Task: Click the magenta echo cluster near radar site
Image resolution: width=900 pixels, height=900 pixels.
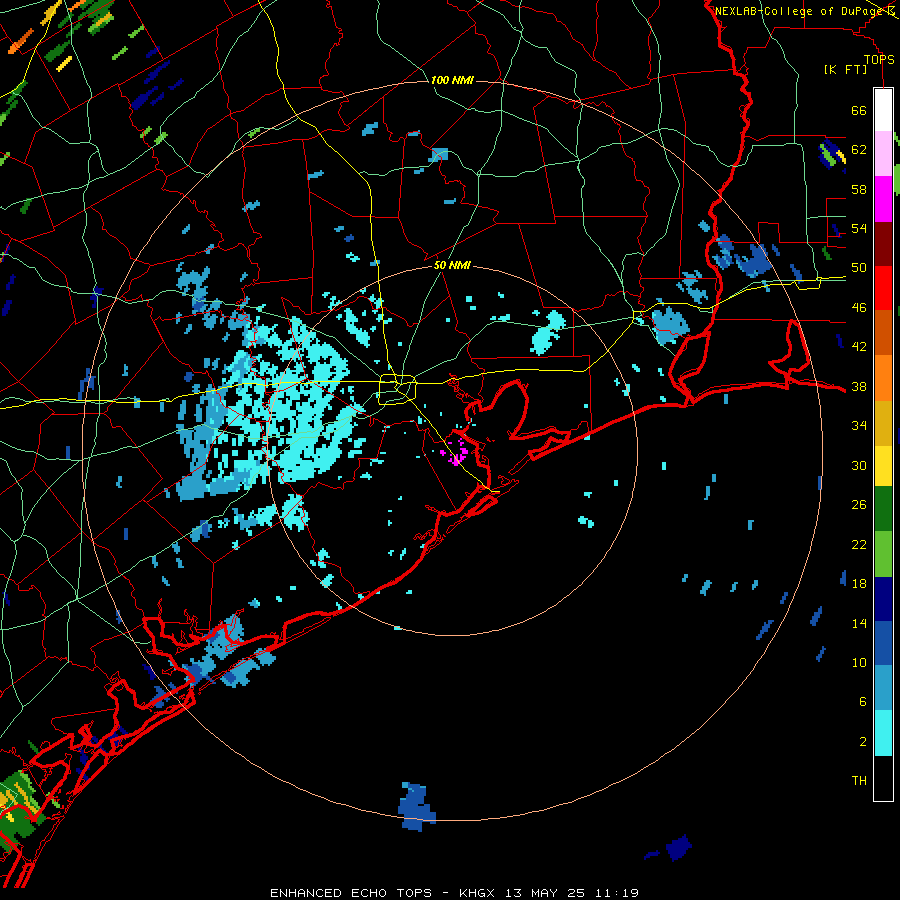Action: pos(455,452)
